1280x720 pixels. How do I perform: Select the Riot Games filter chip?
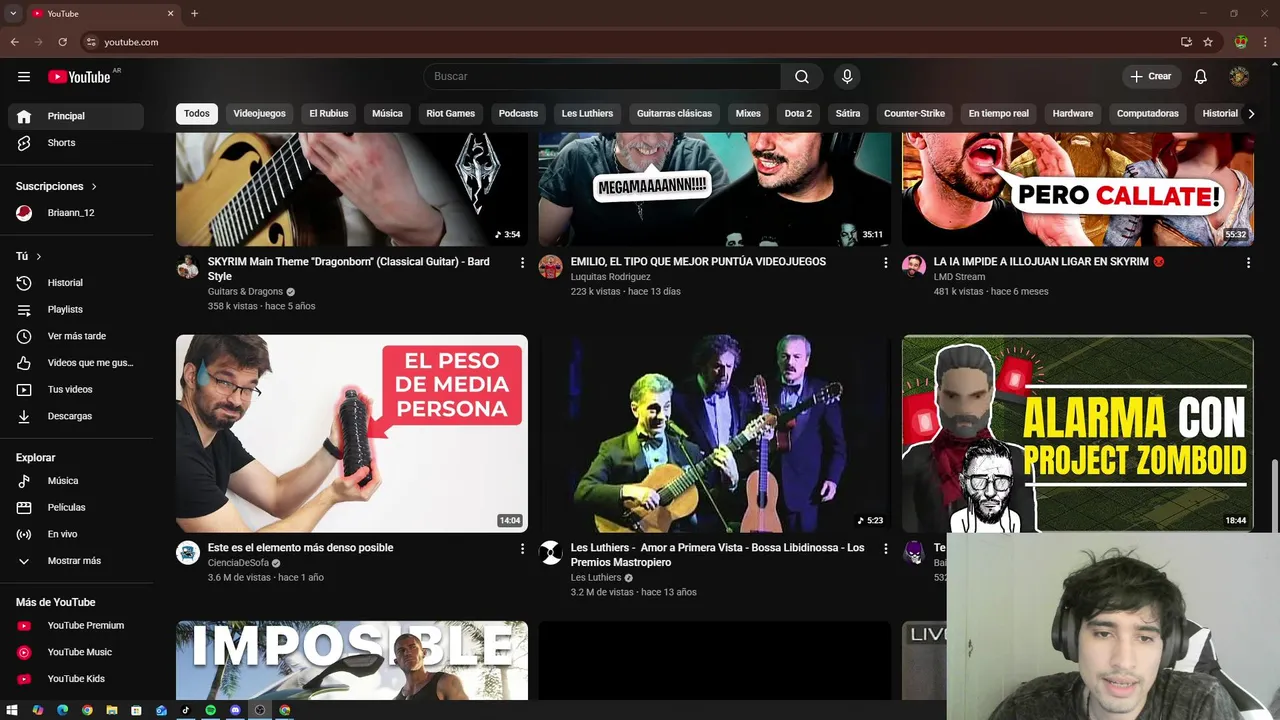coord(451,114)
